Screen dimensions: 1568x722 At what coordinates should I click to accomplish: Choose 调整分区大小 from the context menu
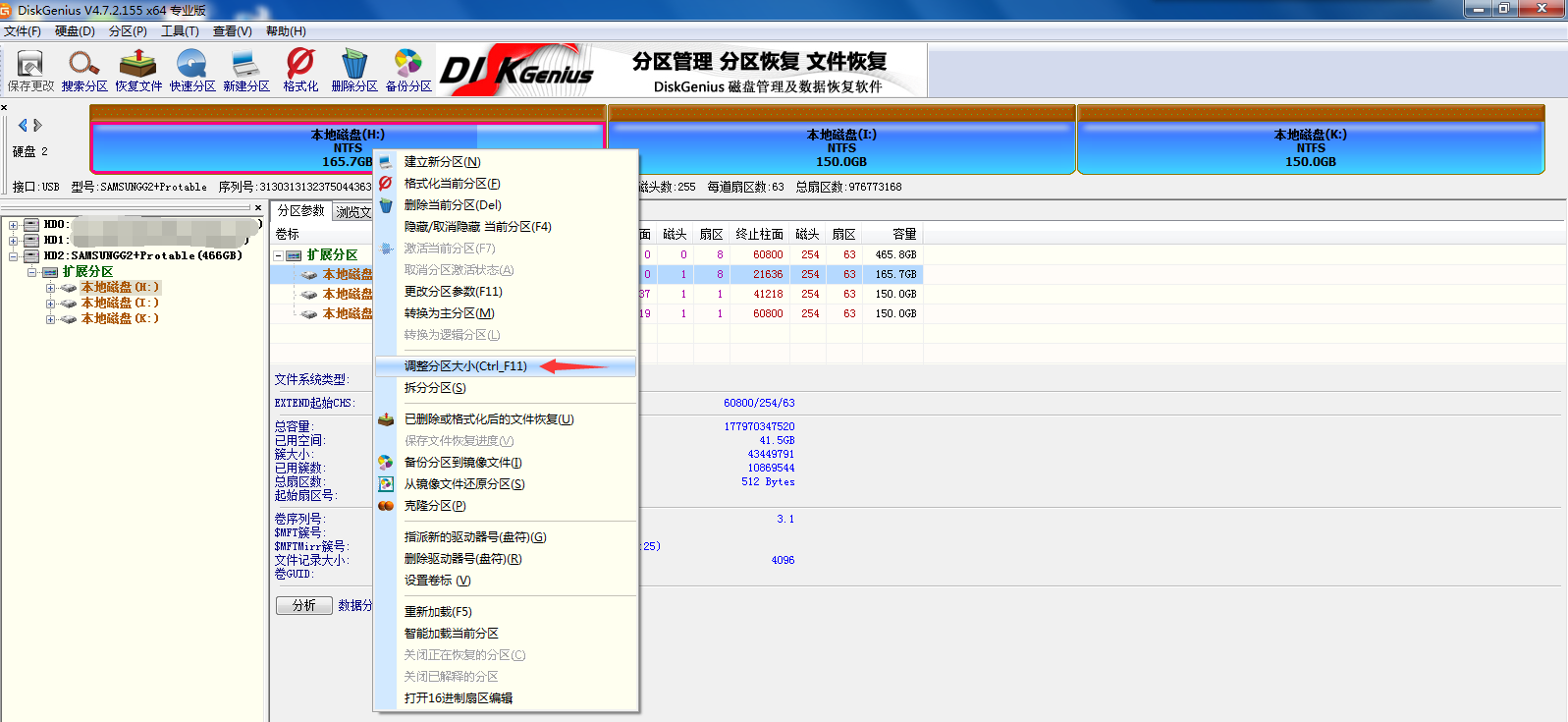click(x=465, y=366)
